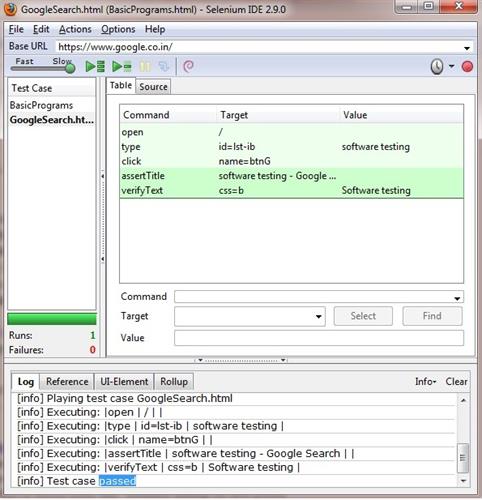
Task: Expand the Command combo box arrow
Action: point(457,299)
